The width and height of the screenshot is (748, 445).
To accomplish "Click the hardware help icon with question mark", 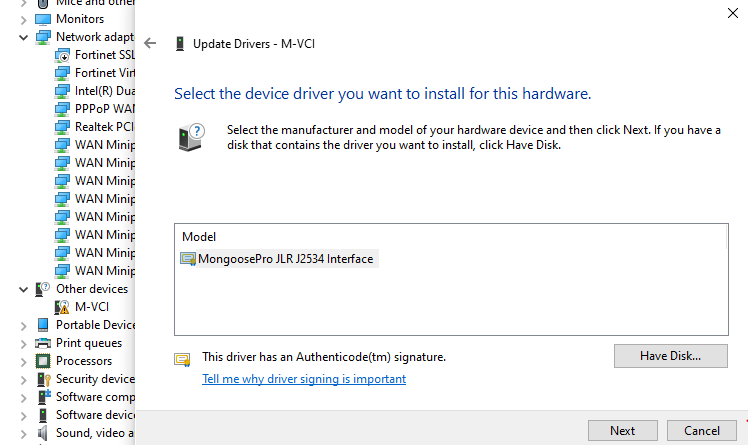I will (x=191, y=137).
